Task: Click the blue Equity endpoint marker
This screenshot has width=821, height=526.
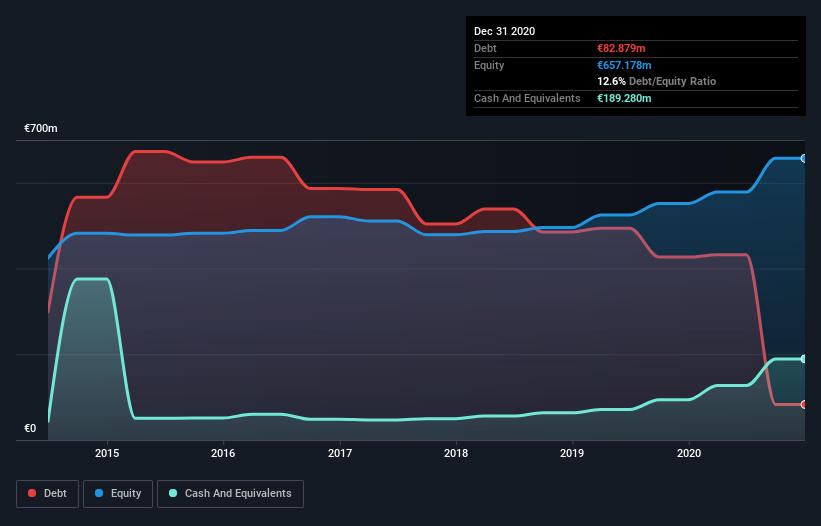Action: (804, 159)
